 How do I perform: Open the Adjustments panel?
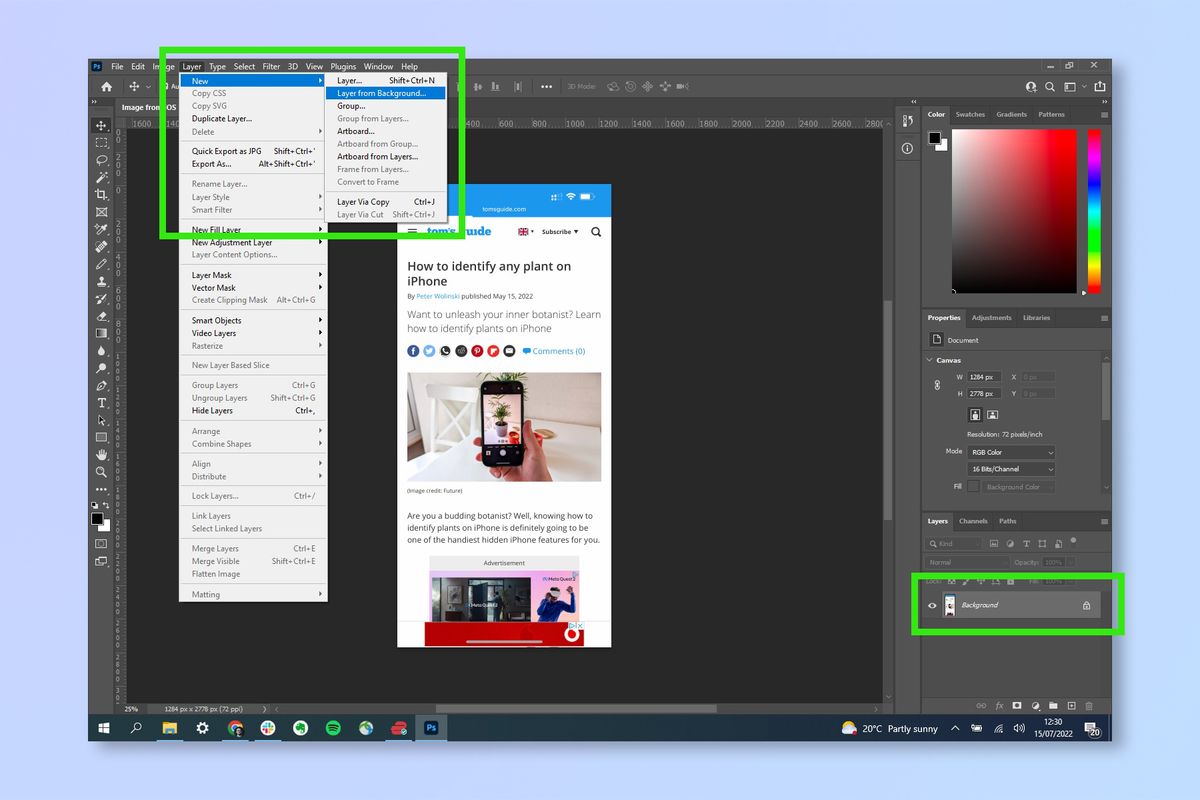tap(991, 317)
